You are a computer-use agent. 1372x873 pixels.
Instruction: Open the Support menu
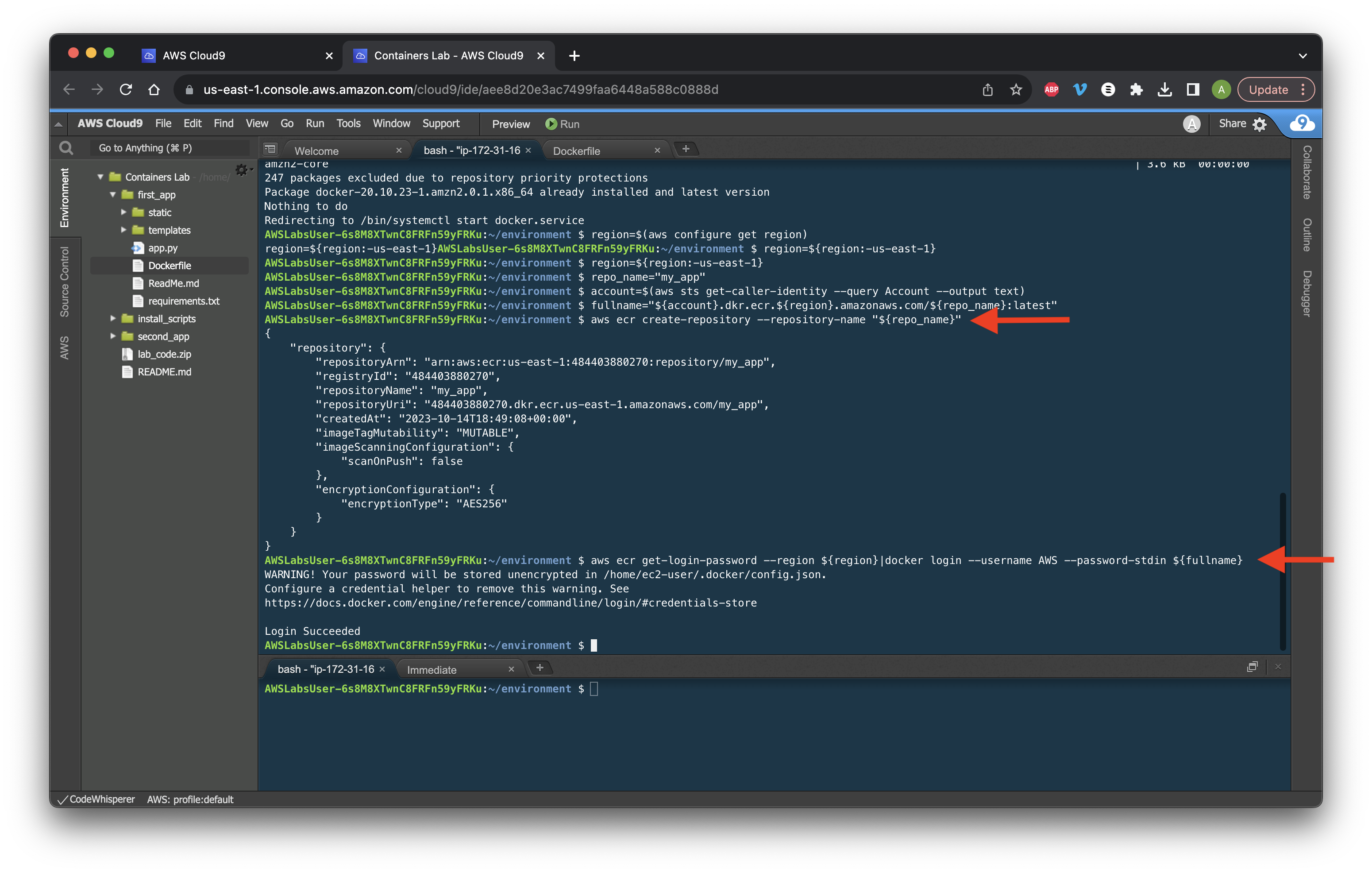pyautogui.click(x=440, y=123)
